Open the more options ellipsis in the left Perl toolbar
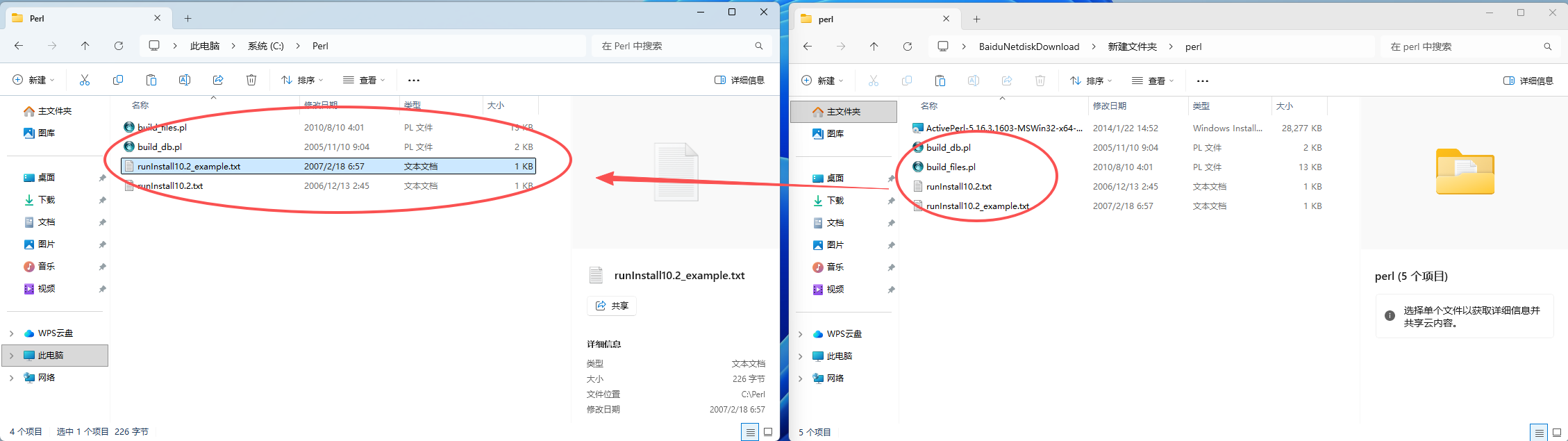Viewport: 1568px width, 441px height. [x=414, y=81]
